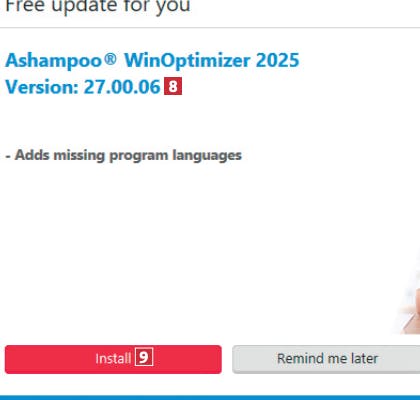
Task: Choose the Remind me later button
Action: [x=326, y=359]
